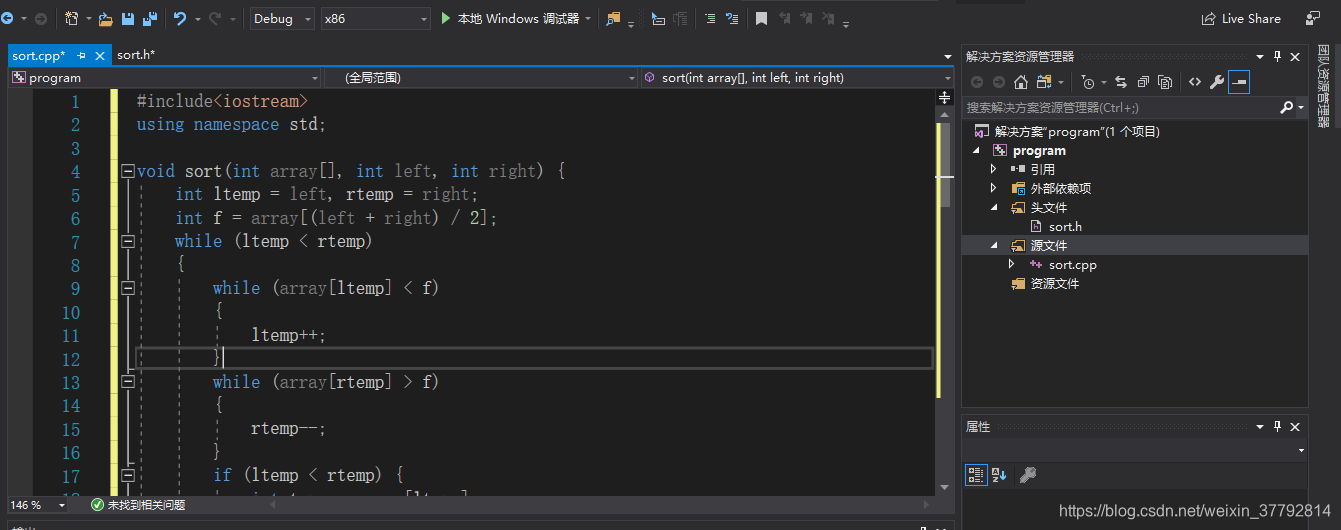Click the split editor handle above scrollbar
Image resolution: width=1341 pixels, height=530 pixels.
coord(944,98)
